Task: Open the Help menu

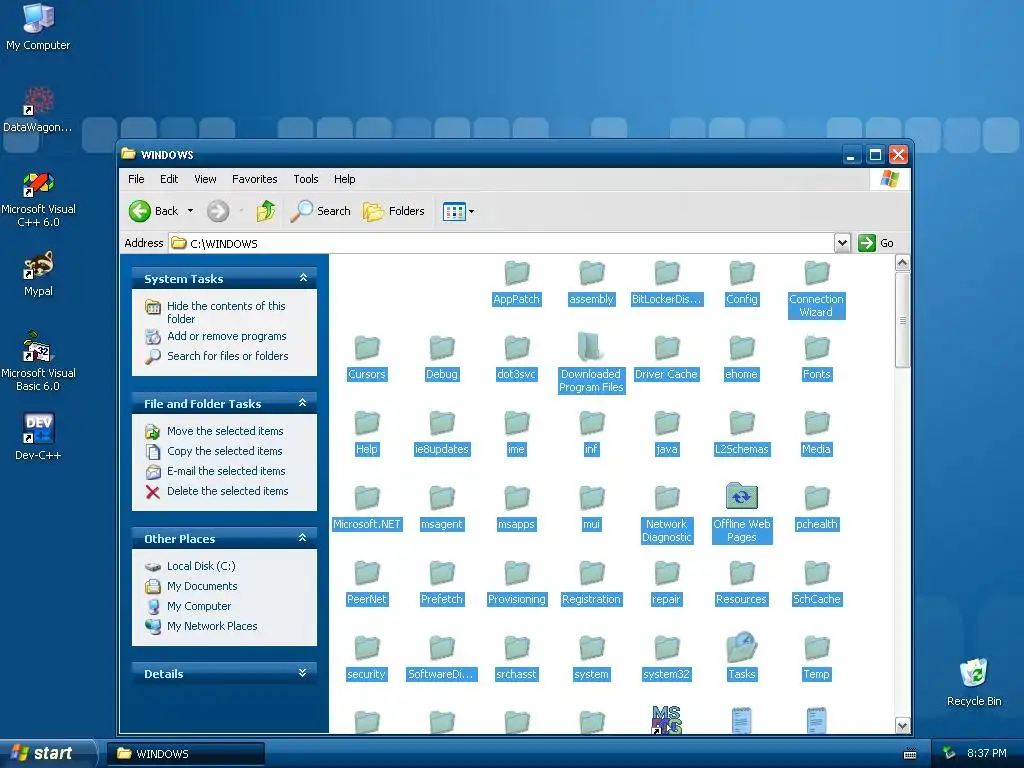Action: 344,179
